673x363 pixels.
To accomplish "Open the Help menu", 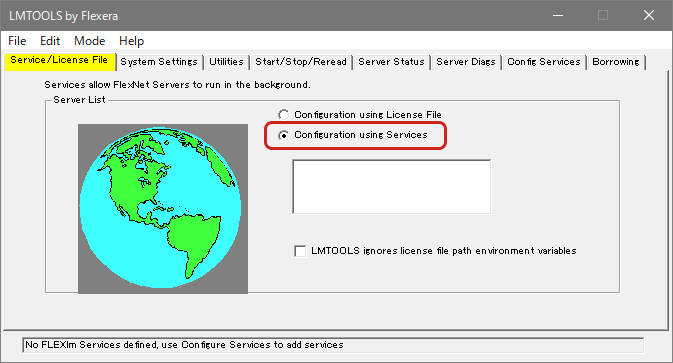I will [131, 41].
